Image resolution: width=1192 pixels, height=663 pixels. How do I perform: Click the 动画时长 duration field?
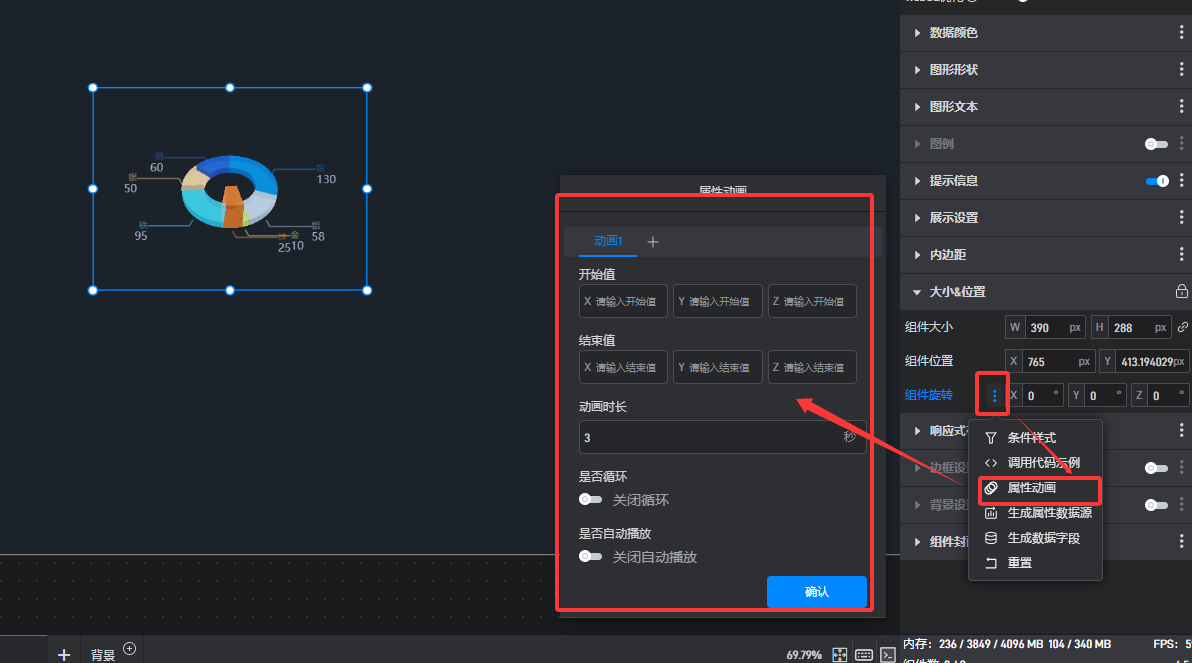[722, 437]
